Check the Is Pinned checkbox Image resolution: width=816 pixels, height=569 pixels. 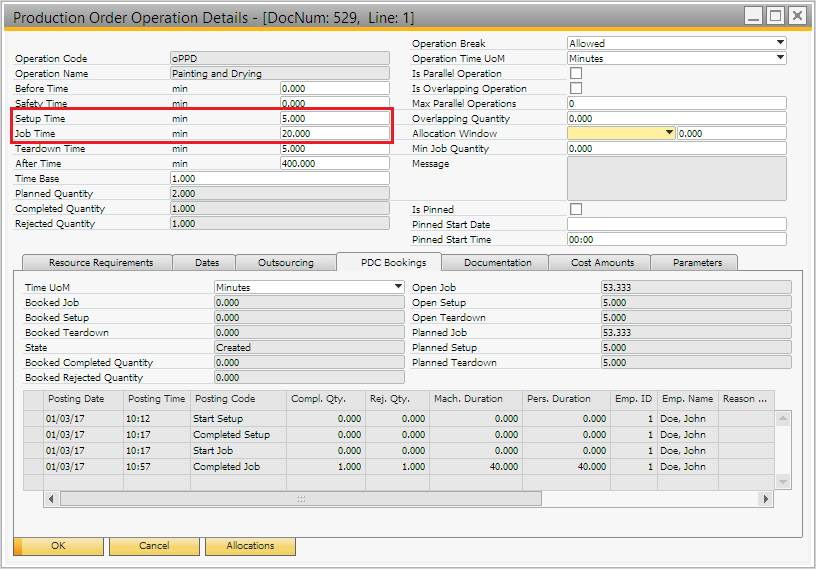[x=575, y=209]
